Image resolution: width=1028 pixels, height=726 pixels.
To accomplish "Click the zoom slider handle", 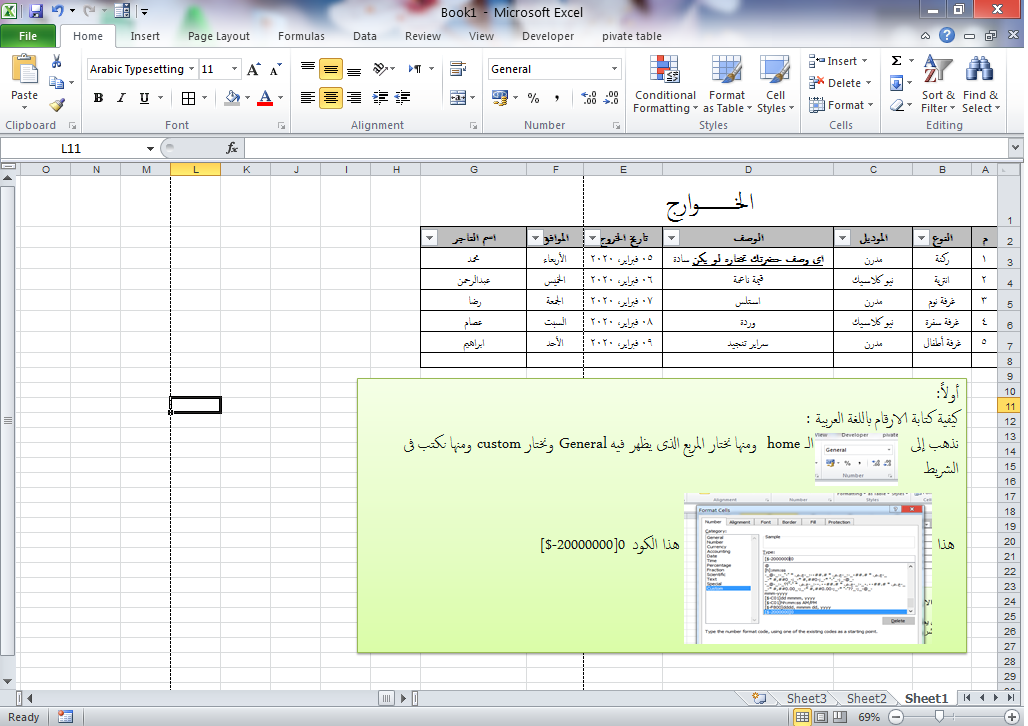I will point(939,716).
